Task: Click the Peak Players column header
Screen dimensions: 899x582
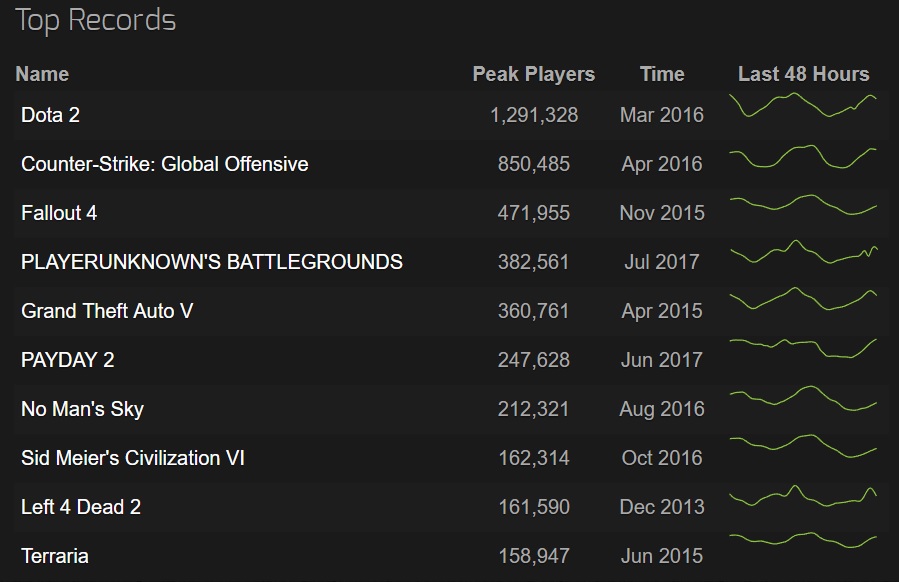Action: tap(533, 74)
